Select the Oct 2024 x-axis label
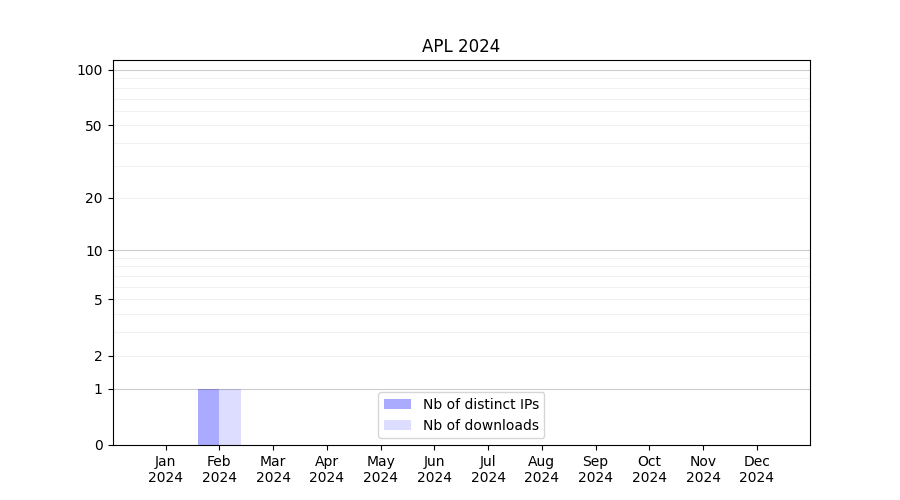The height and width of the screenshot is (500, 900). pyautogui.click(x=649, y=469)
